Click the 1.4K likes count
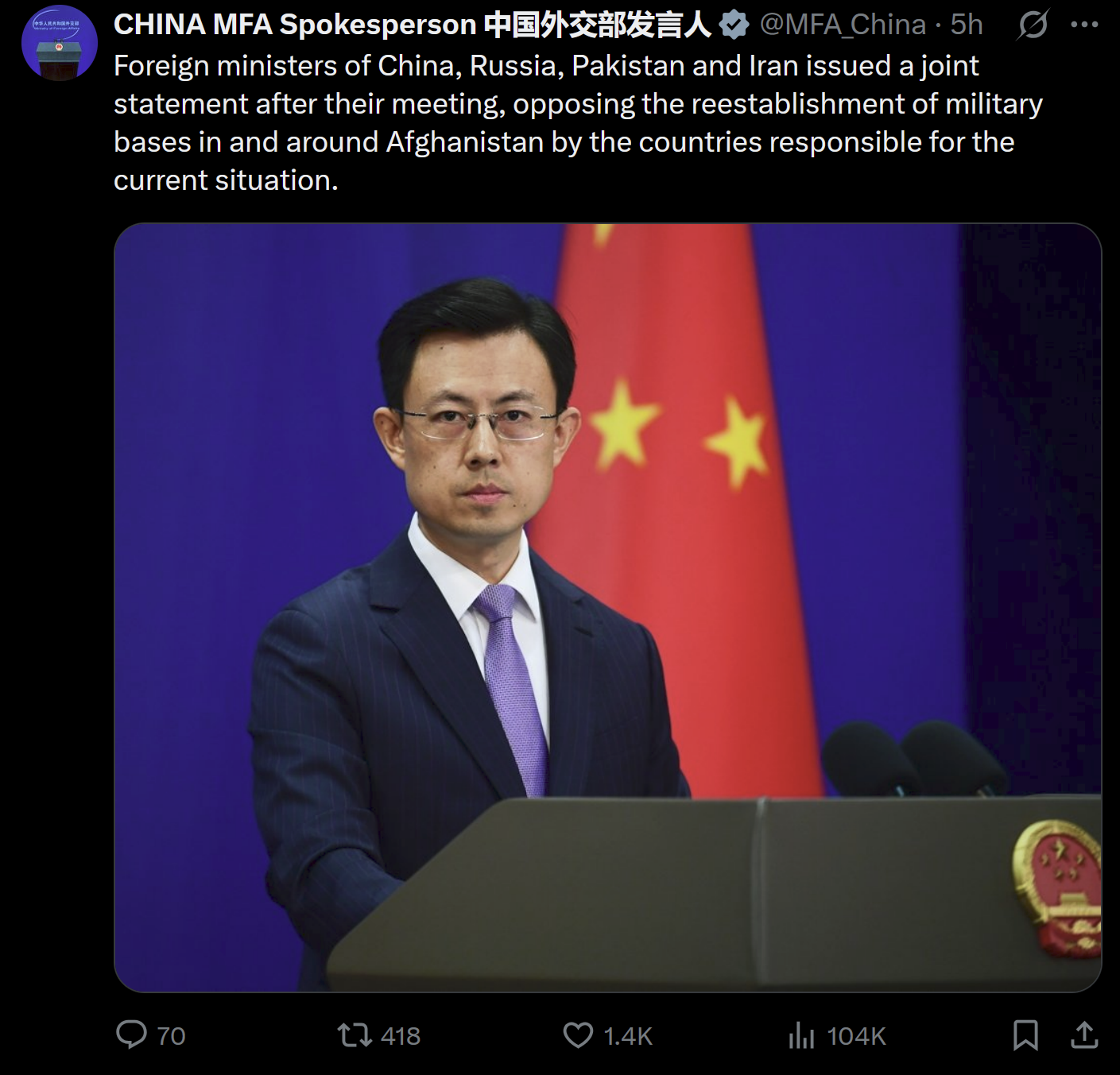 628,1036
